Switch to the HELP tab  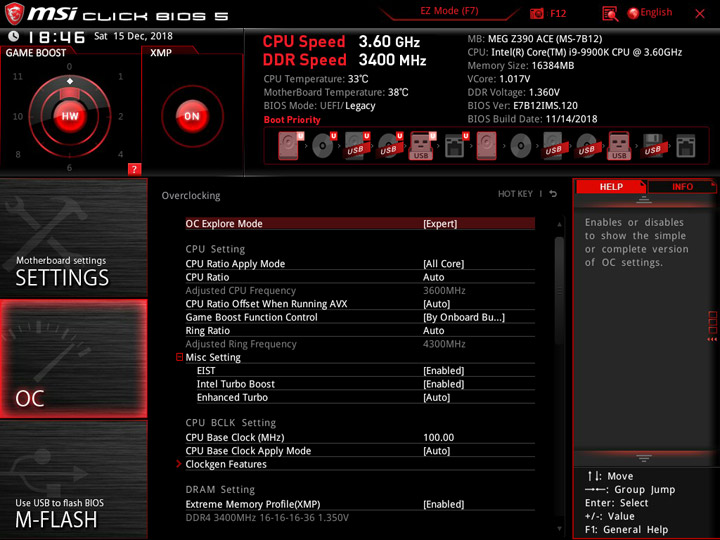611,186
